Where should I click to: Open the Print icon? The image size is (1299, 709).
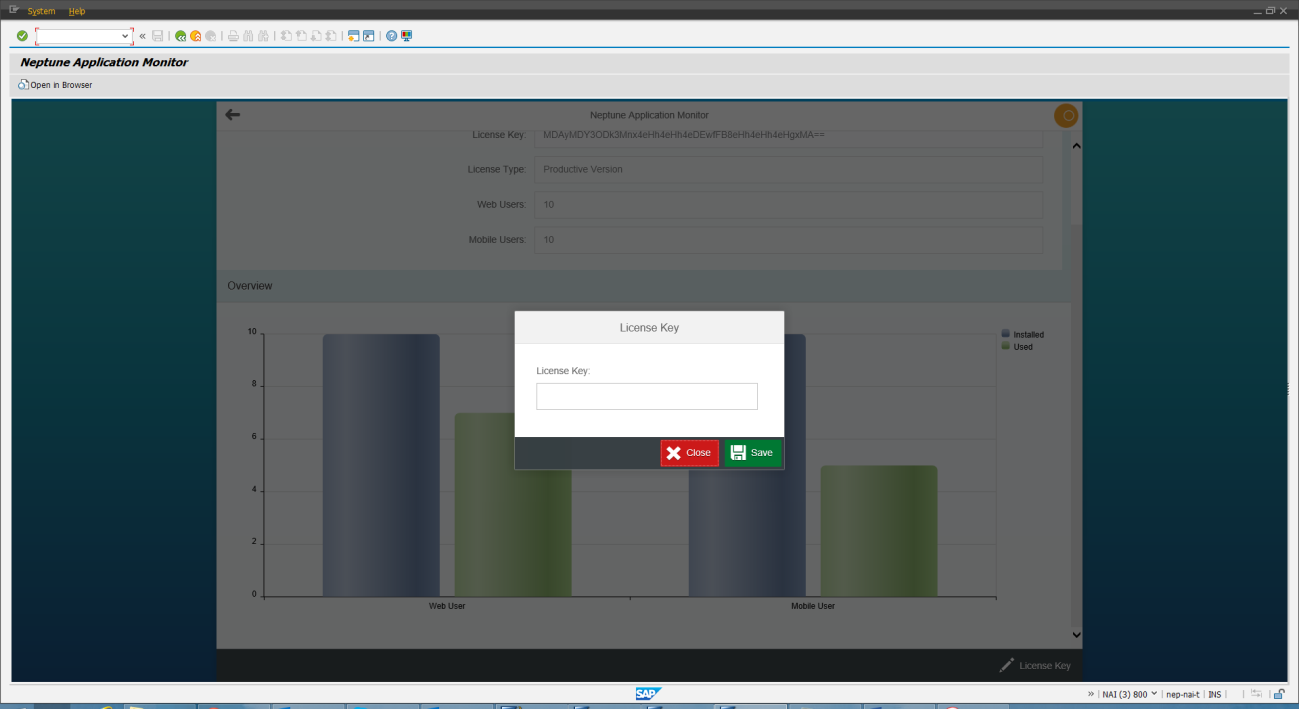(233, 35)
